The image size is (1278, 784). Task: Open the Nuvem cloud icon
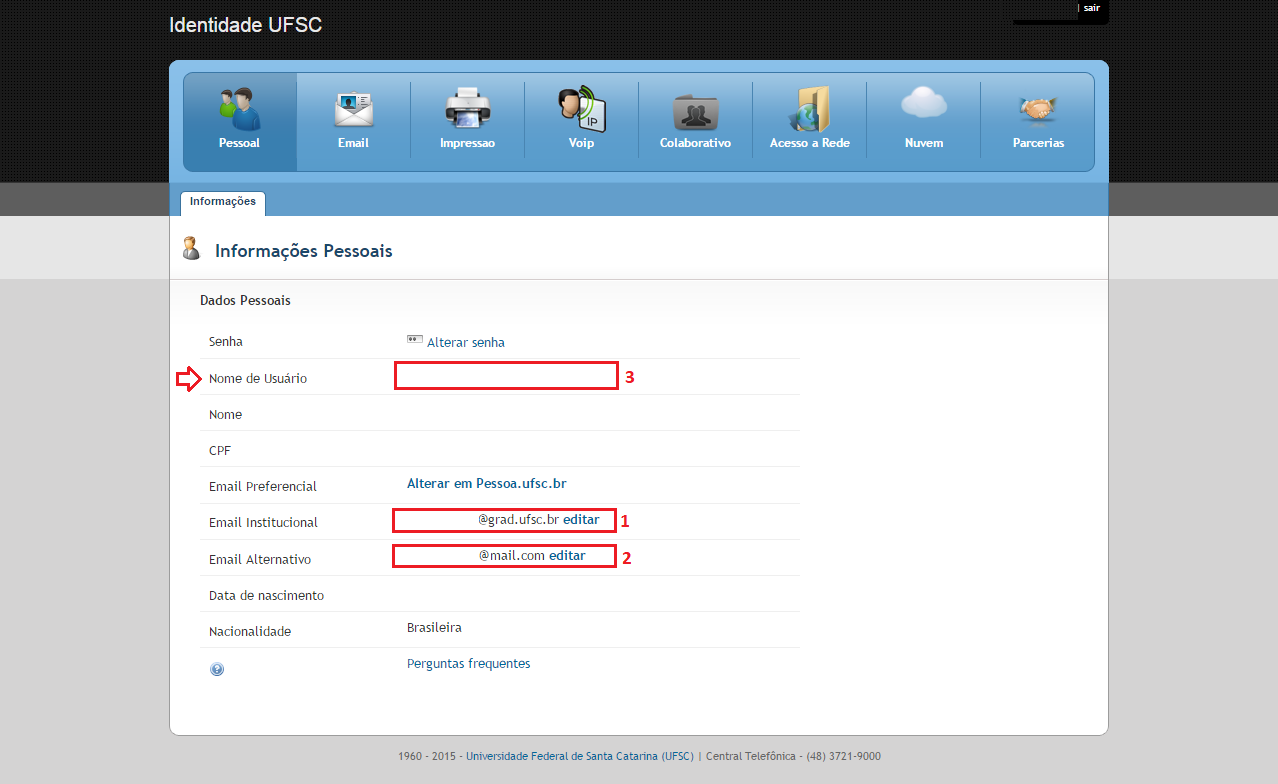pos(924,104)
